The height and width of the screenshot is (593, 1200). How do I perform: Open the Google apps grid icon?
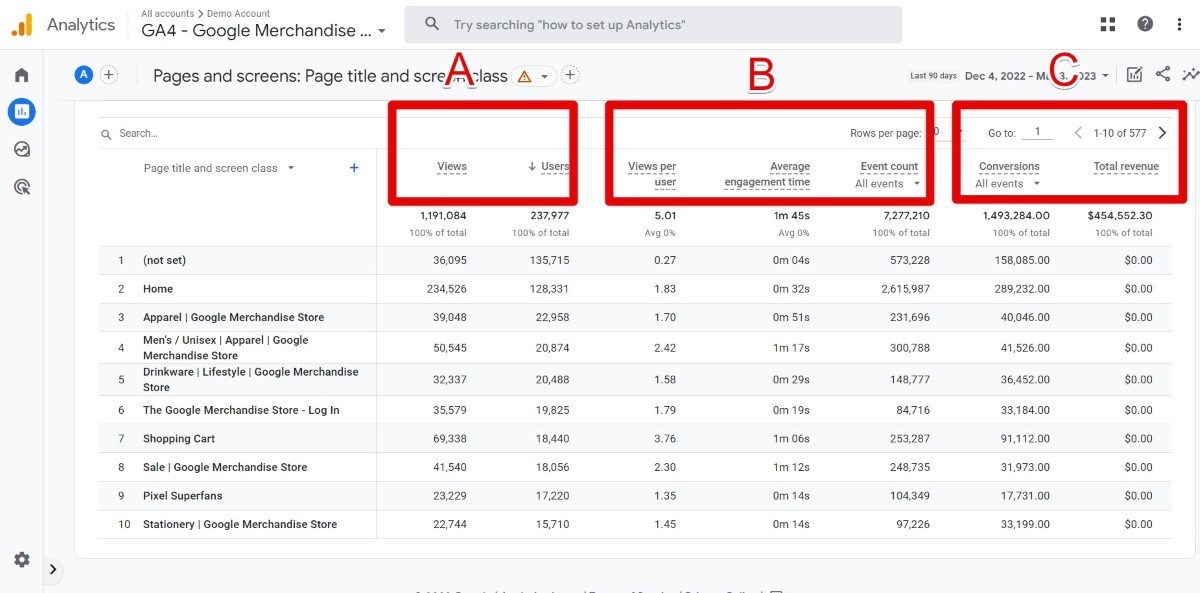1108,24
